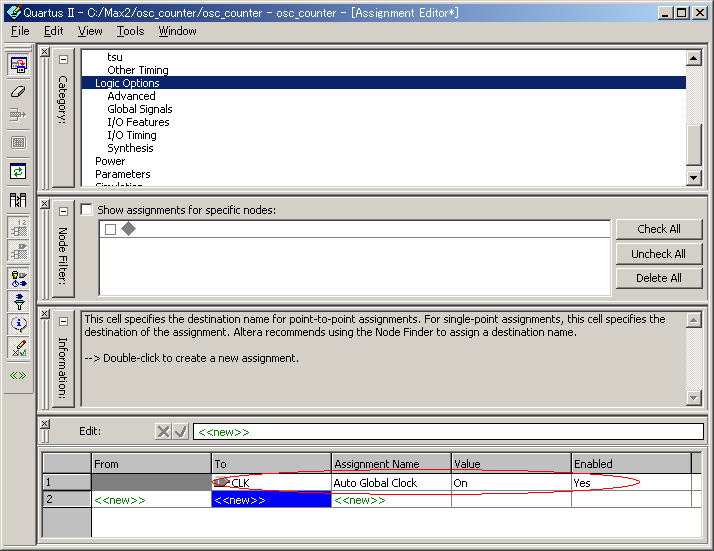Check the empty node row checkbox
The width and height of the screenshot is (714, 551).
(110, 229)
